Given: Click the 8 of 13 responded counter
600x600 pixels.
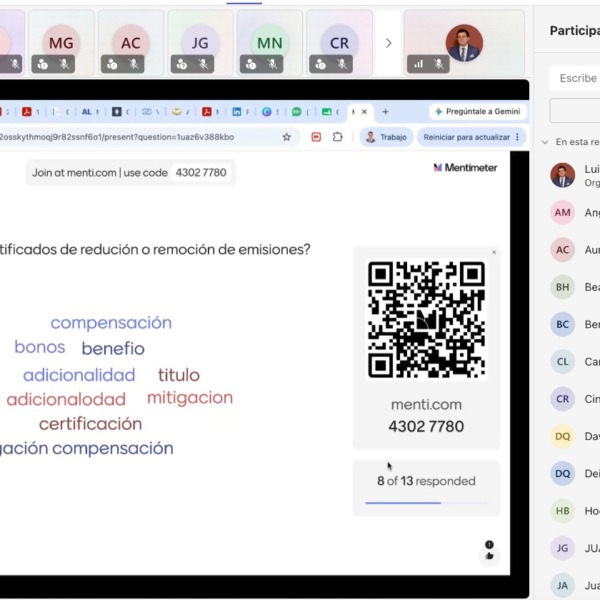Looking at the screenshot, I should point(426,481).
